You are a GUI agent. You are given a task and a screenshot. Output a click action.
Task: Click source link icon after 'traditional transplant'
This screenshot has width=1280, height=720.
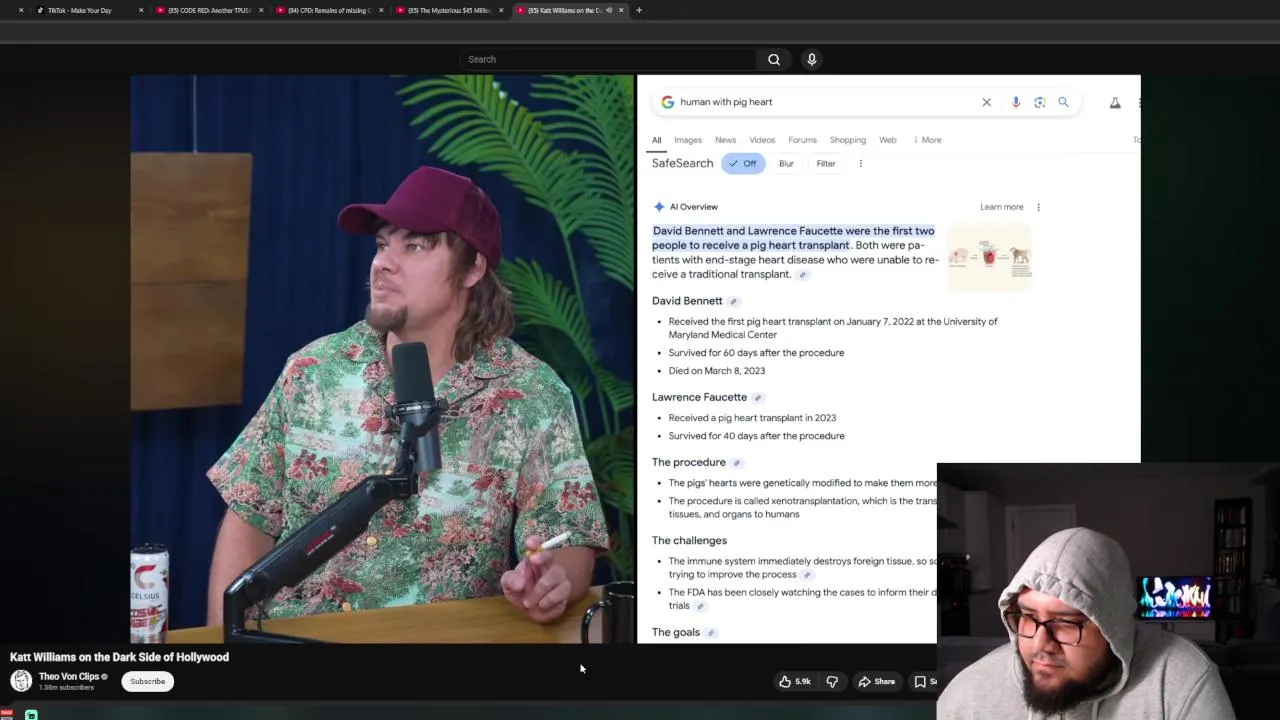802,275
